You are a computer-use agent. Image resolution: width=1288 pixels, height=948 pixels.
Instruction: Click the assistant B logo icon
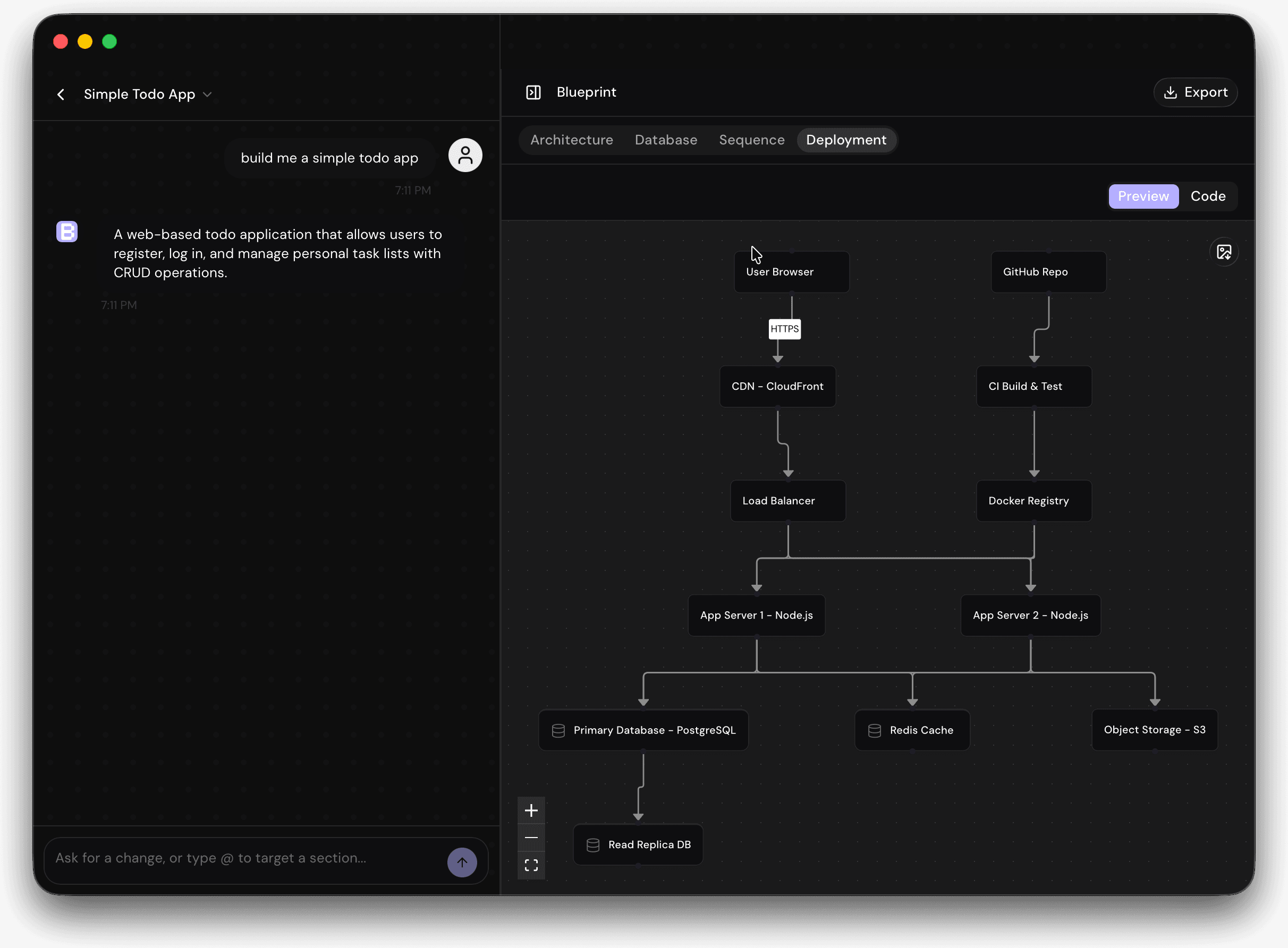pos(66,232)
